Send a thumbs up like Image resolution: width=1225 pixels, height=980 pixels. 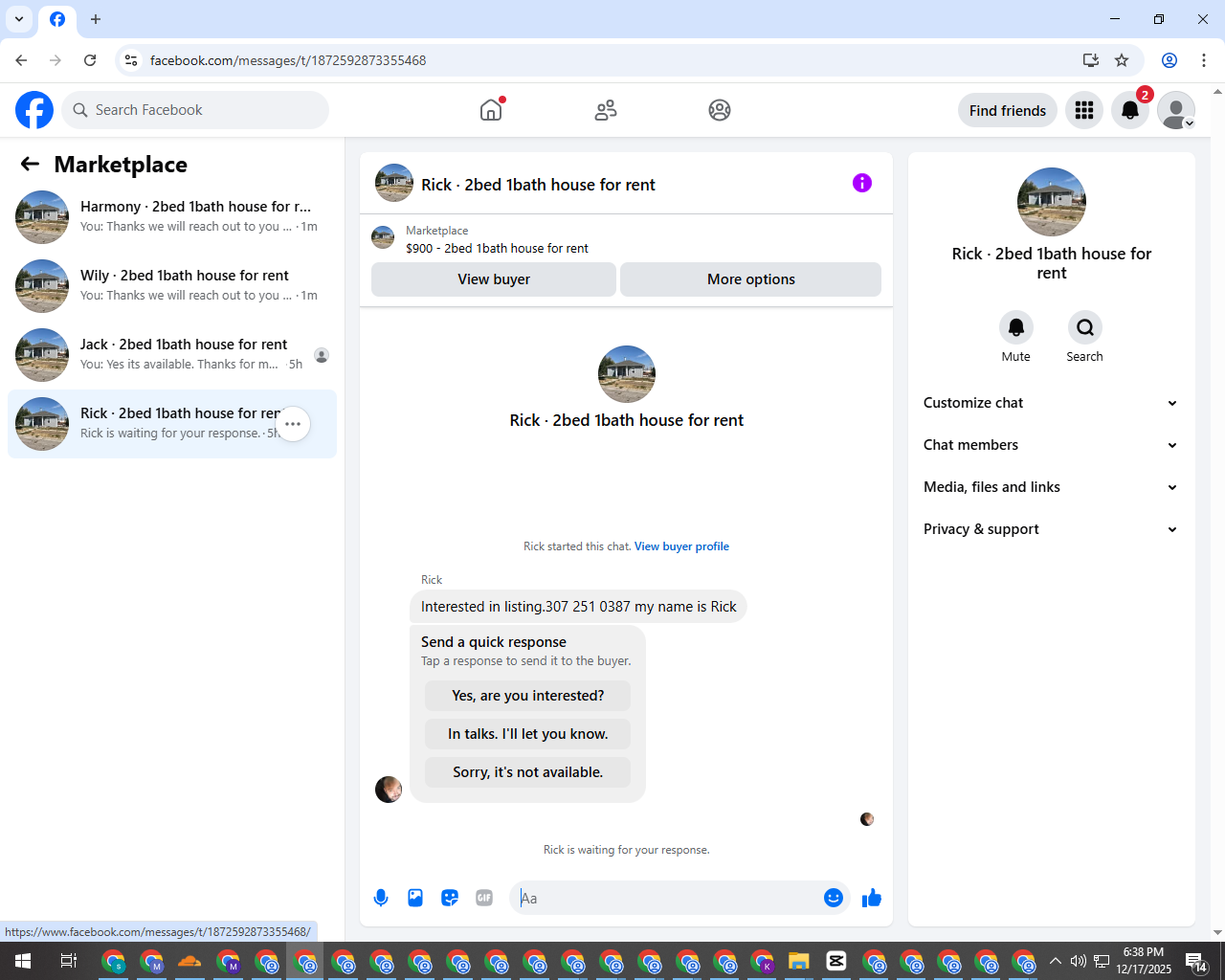[x=872, y=898]
